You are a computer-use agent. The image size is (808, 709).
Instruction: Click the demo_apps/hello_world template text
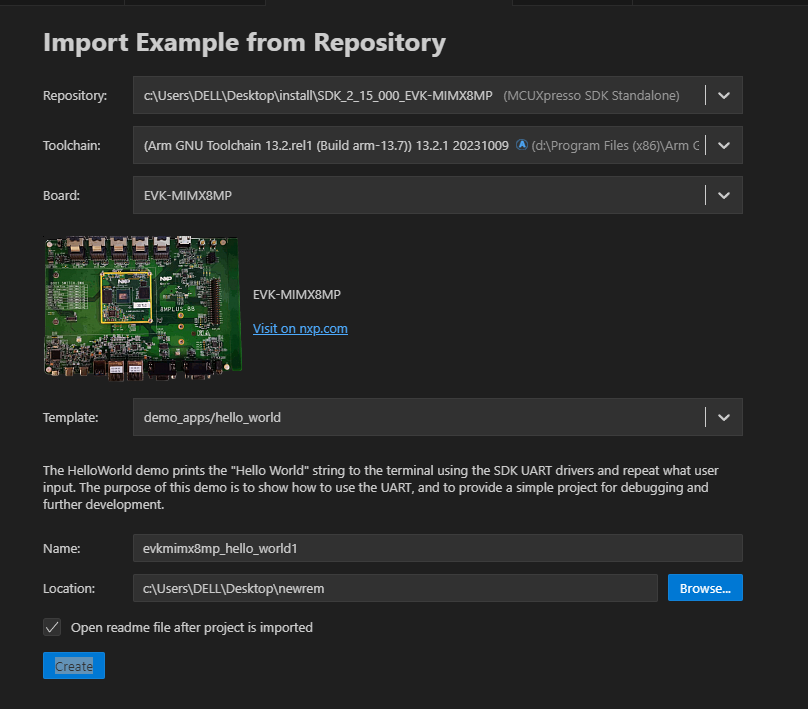pyautogui.click(x=212, y=418)
